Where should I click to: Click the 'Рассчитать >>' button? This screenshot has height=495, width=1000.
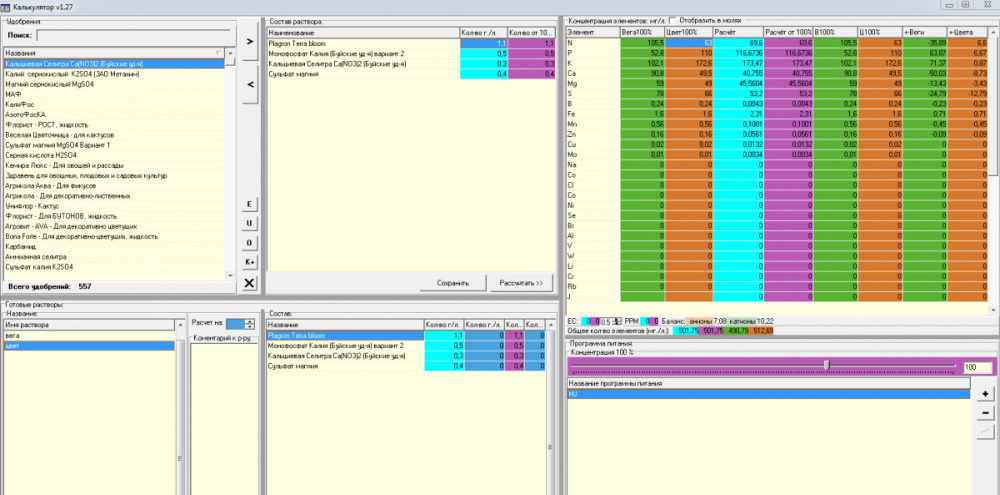[521, 283]
